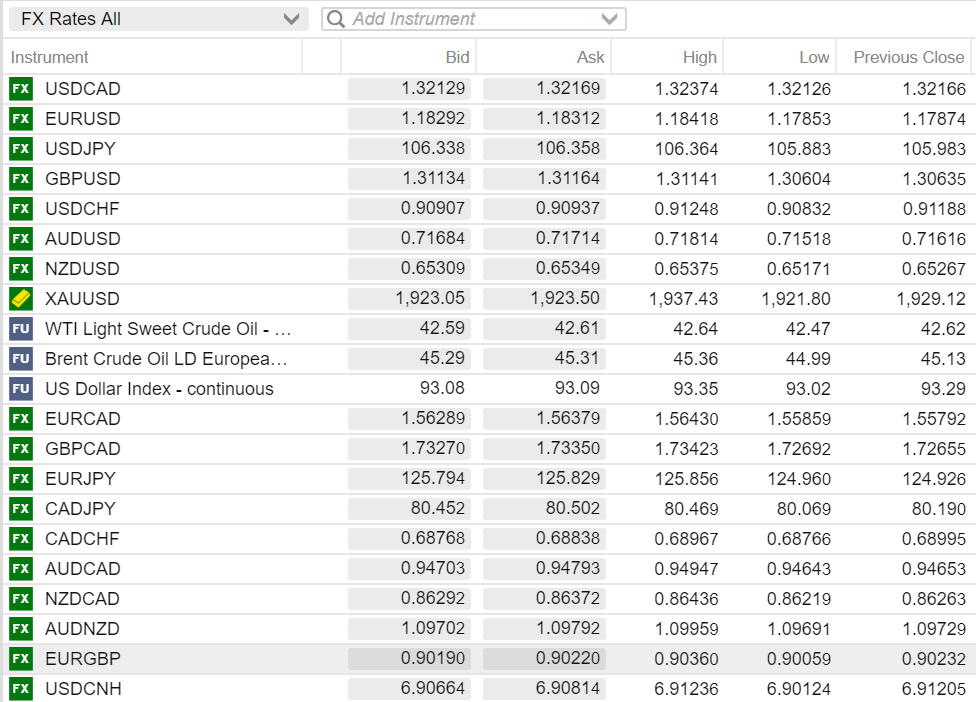The image size is (976, 702).
Task: Click the gold bar icon for XAUUSD
Action: click(x=20, y=299)
